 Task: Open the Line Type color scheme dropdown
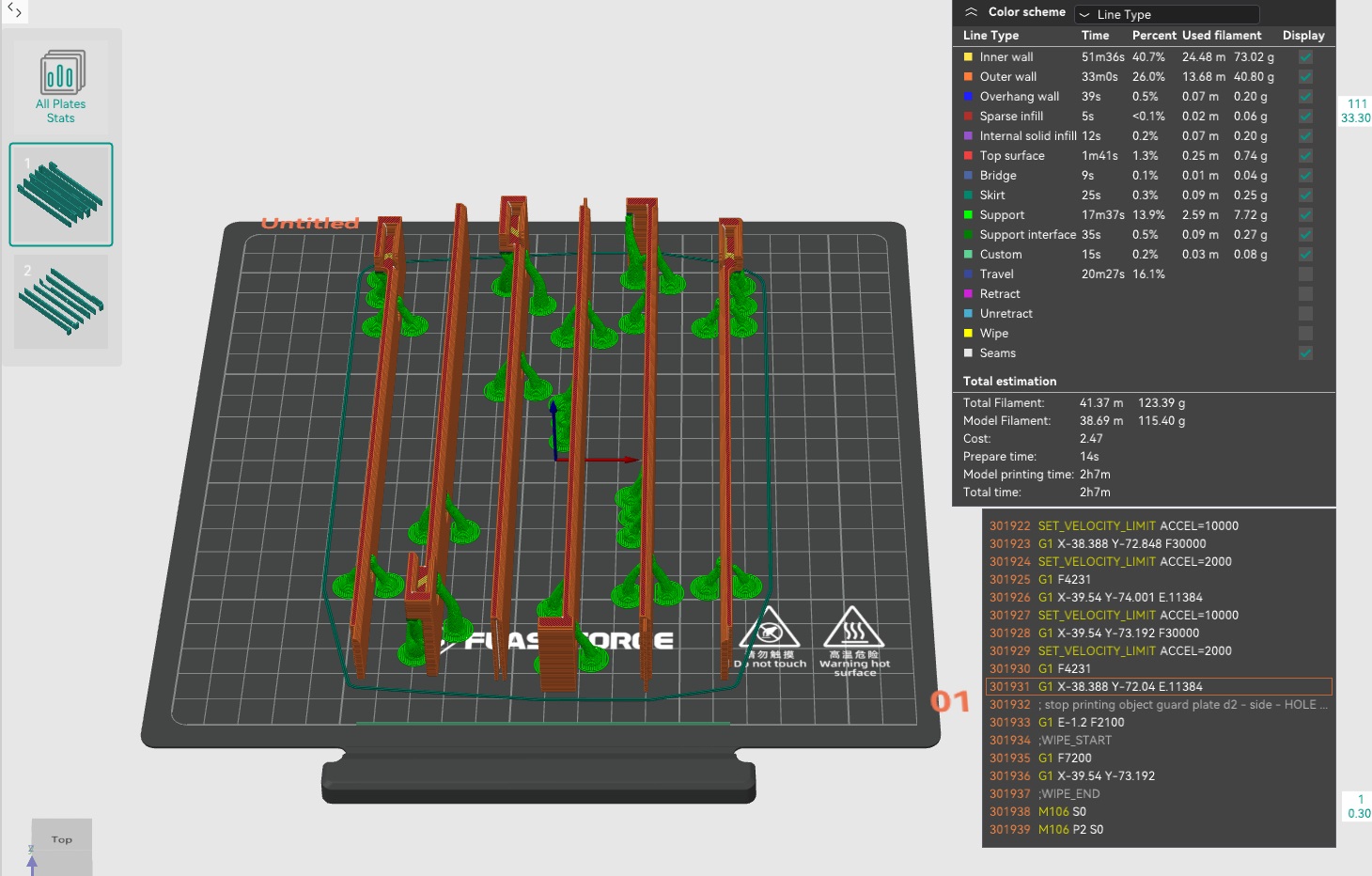pyautogui.click(x=1166, y=14)
